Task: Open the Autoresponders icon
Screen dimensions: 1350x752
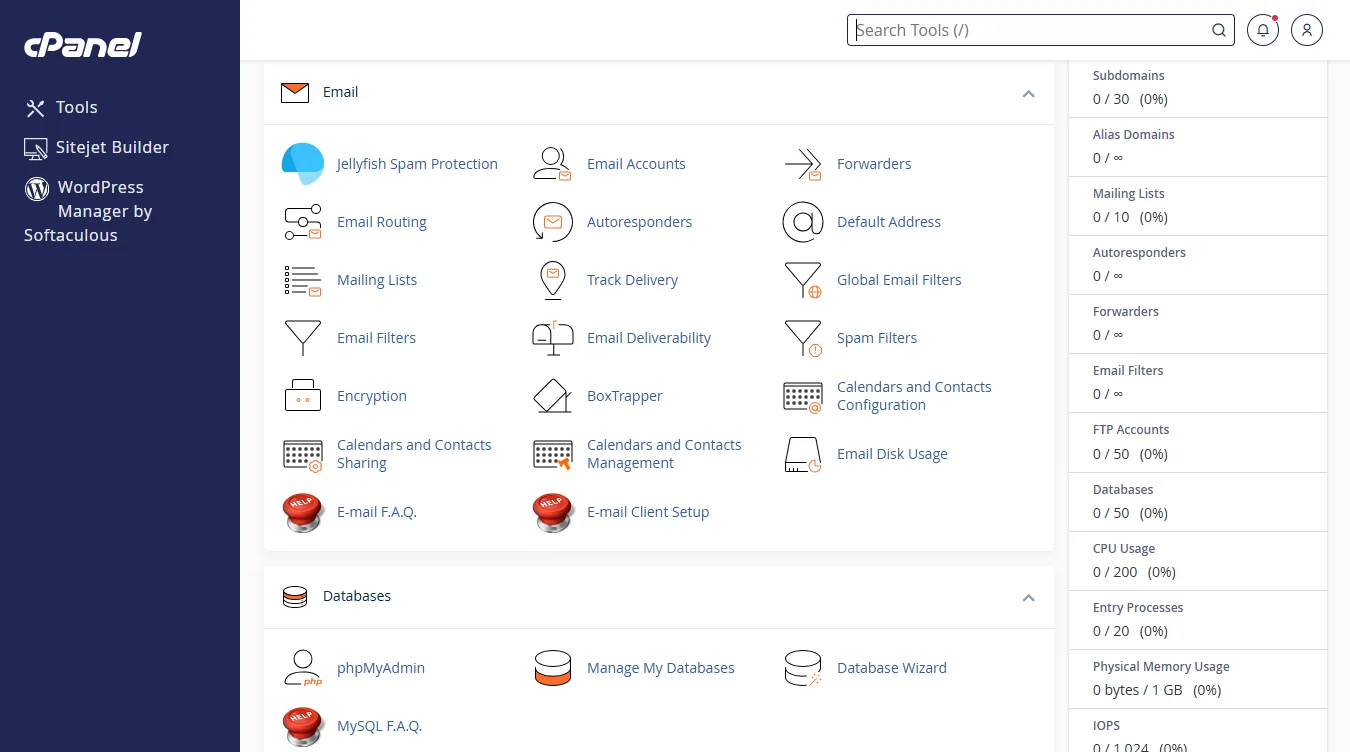Action: pyautogui.click(x=552, y=222)
